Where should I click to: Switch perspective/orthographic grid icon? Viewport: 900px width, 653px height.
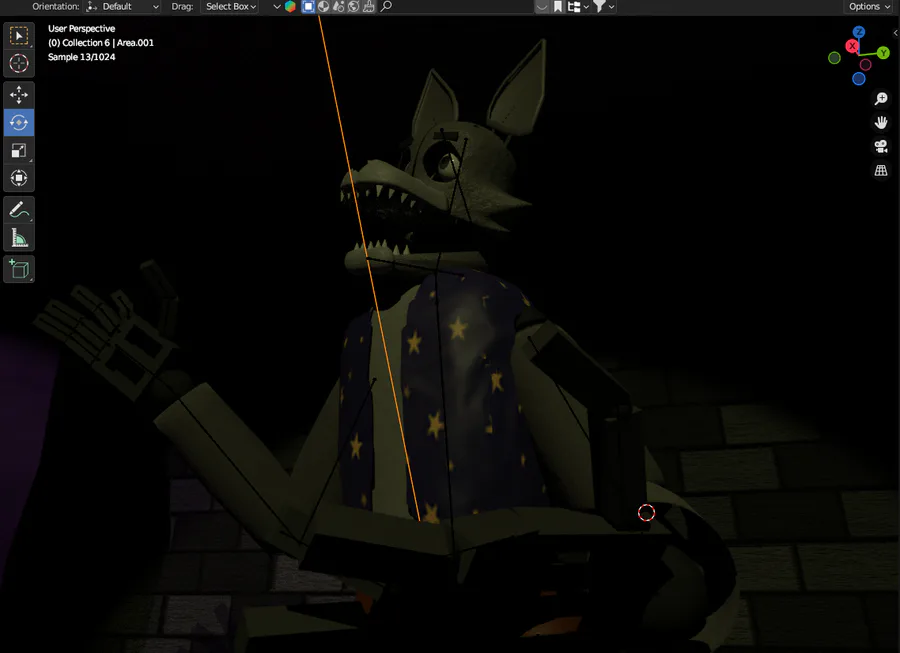pyautogui.click(x=881, y=170)
